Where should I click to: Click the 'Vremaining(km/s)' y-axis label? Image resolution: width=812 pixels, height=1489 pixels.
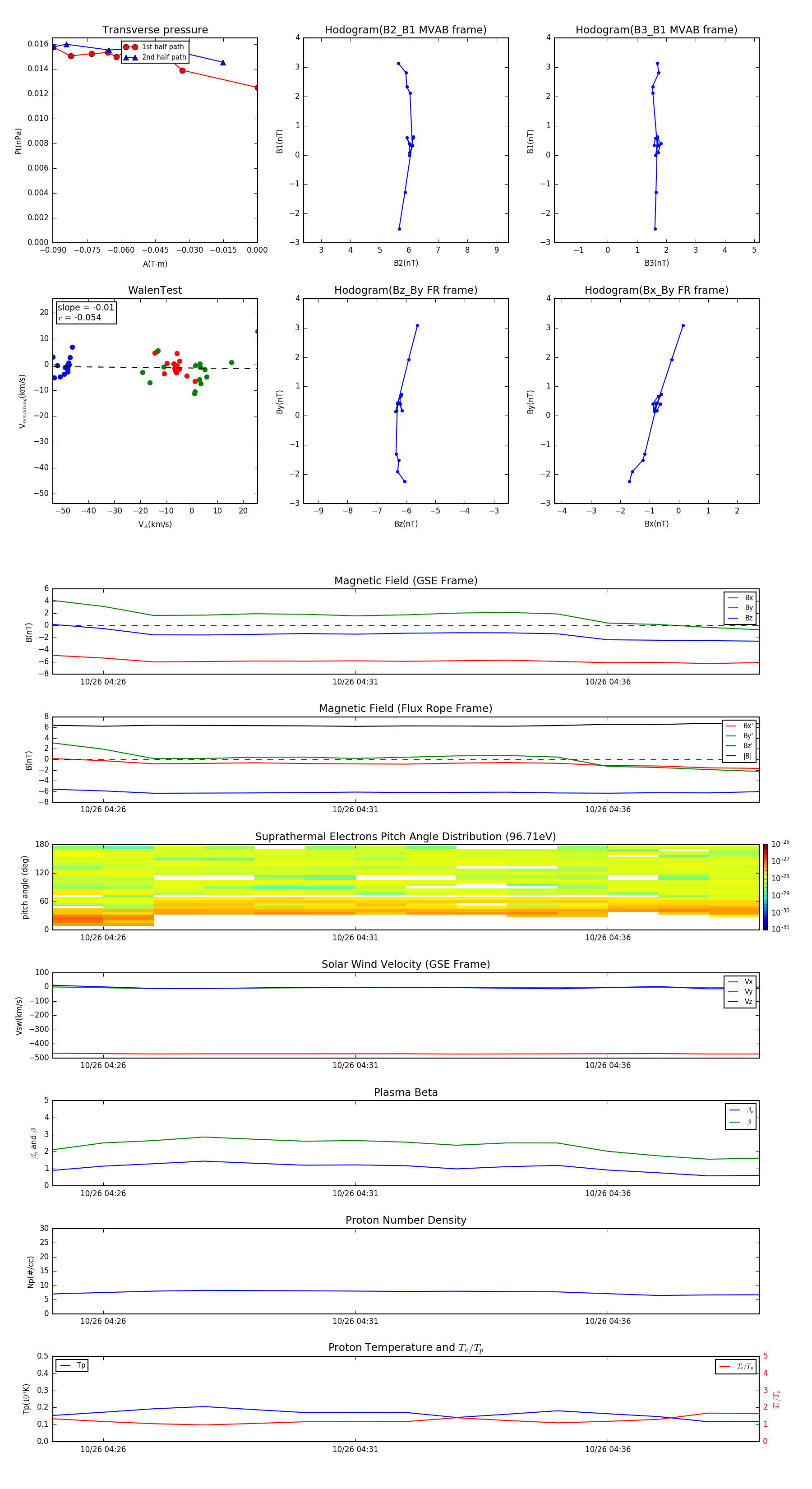[x=22, y=401]
